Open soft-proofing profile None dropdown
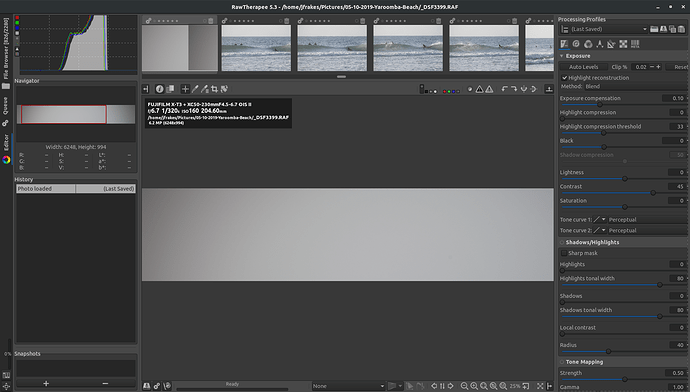The width and height of the screenshot is (690, 392). click(x=349, y=386)
